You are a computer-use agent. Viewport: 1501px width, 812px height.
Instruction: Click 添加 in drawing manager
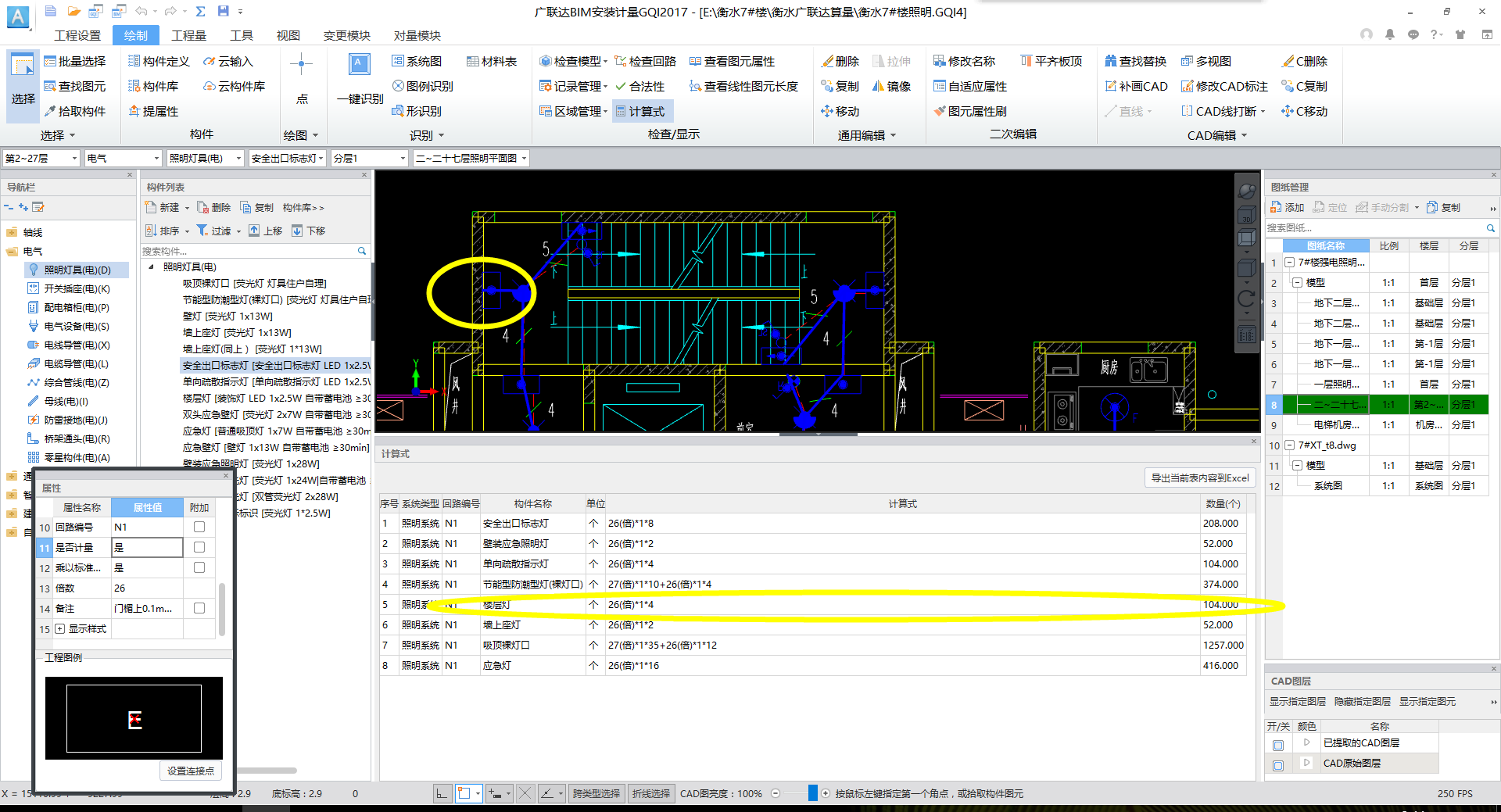1288,207
